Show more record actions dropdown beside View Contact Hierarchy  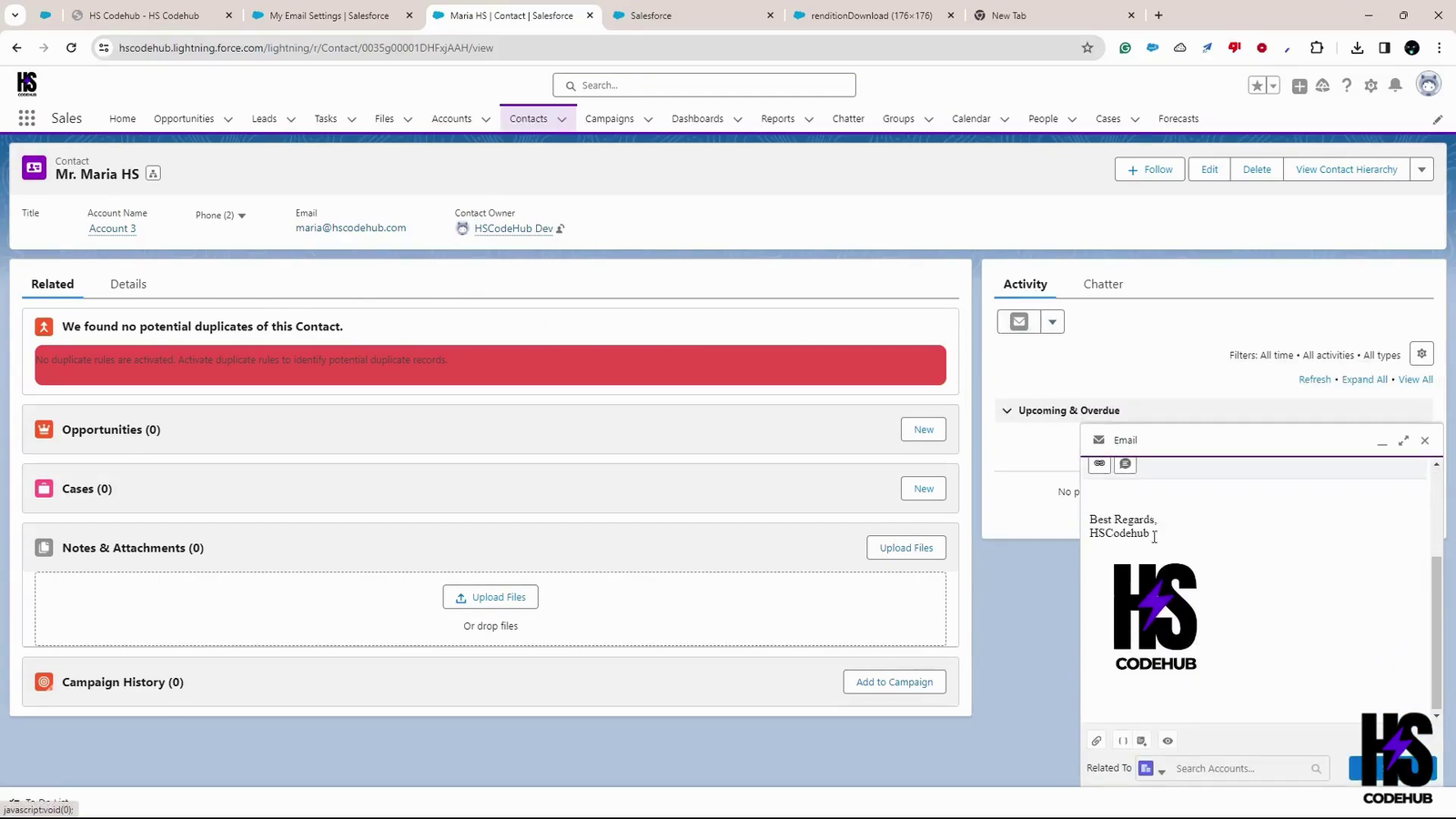(x=1421, y=169)
